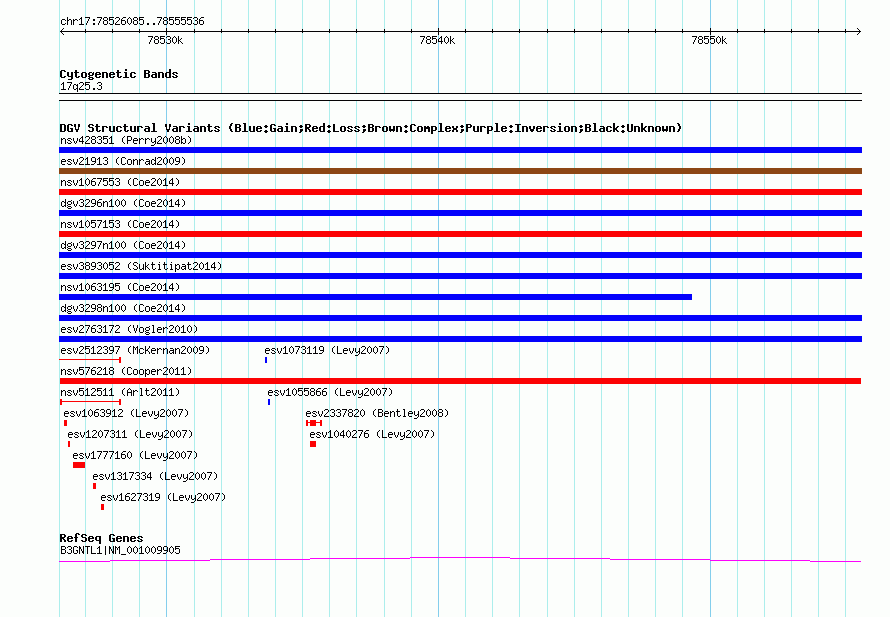Open the esv1073119 (Levy2007) variant label
This screenshot has height=617, width=890.
click(x=327, y=350)
